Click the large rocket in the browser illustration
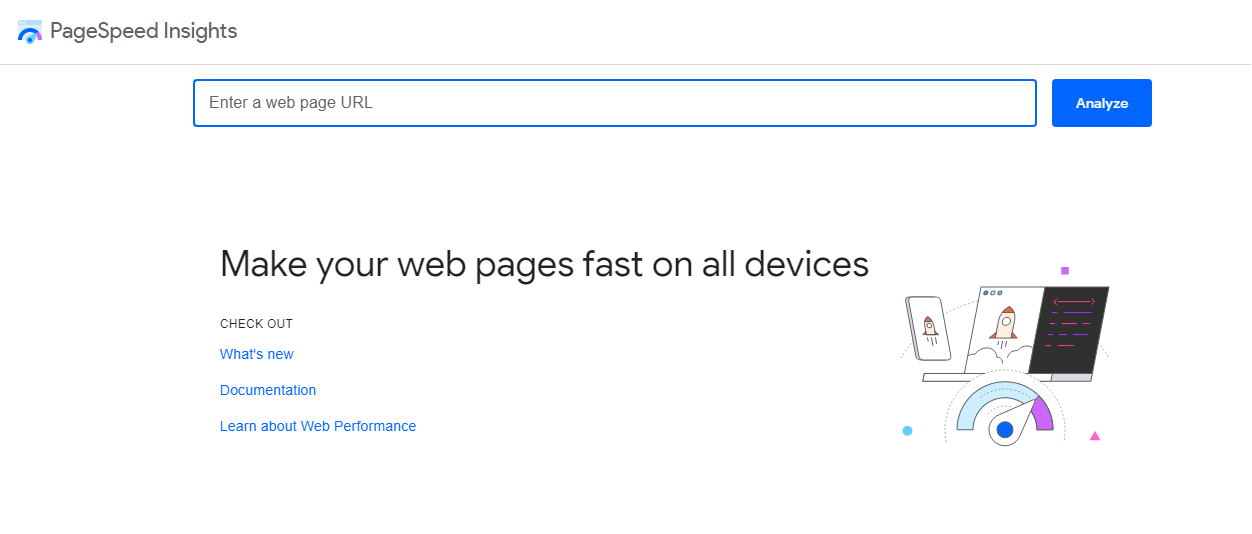The height and width of the screenshot is (534, 1252). (1003, 325)
